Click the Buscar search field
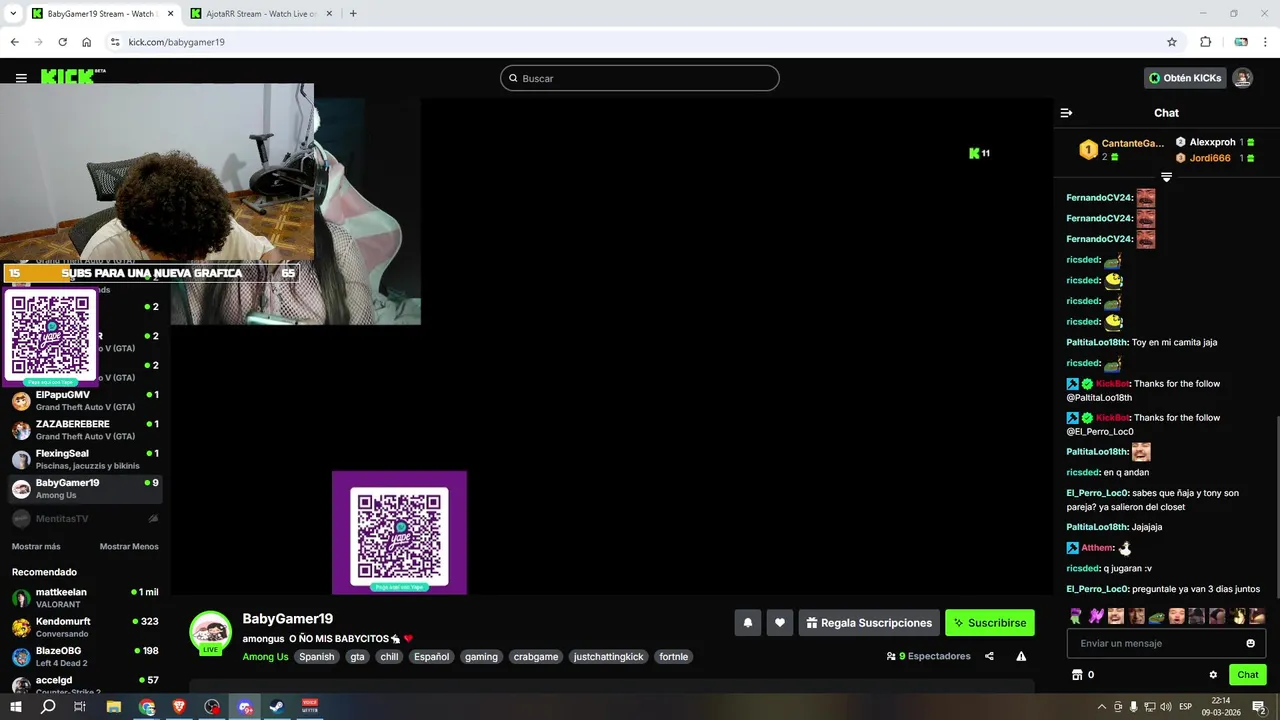The image size is (1280, 720). point(640,78)
